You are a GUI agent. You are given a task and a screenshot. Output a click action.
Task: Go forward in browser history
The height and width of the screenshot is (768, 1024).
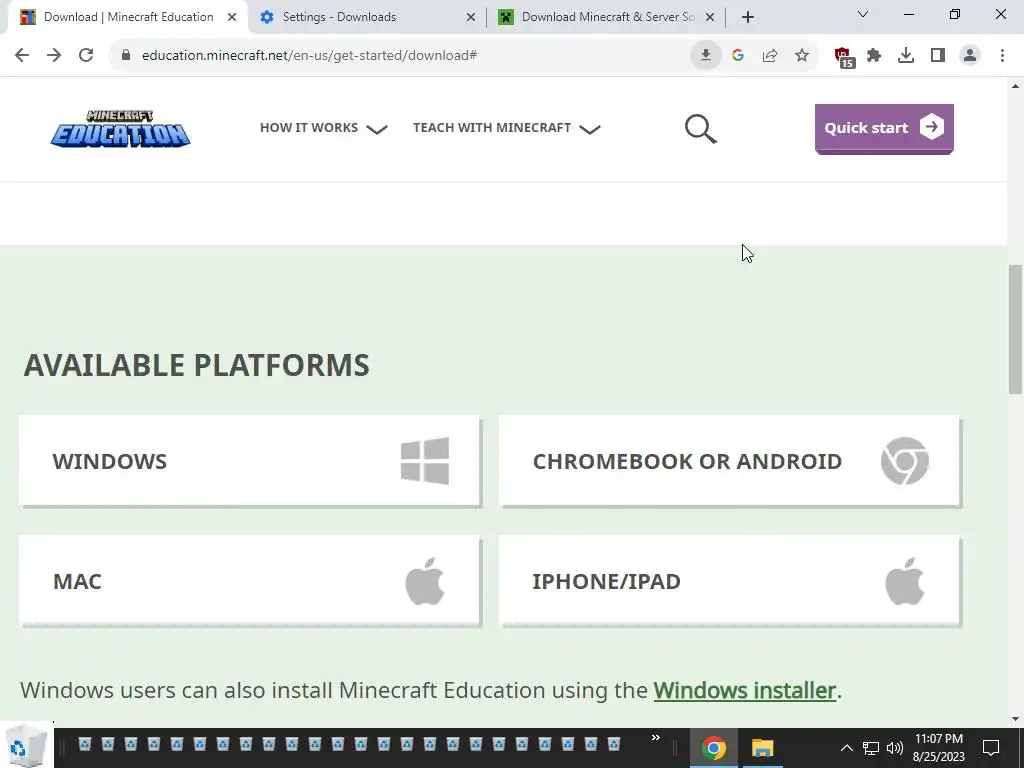[54, 55]
